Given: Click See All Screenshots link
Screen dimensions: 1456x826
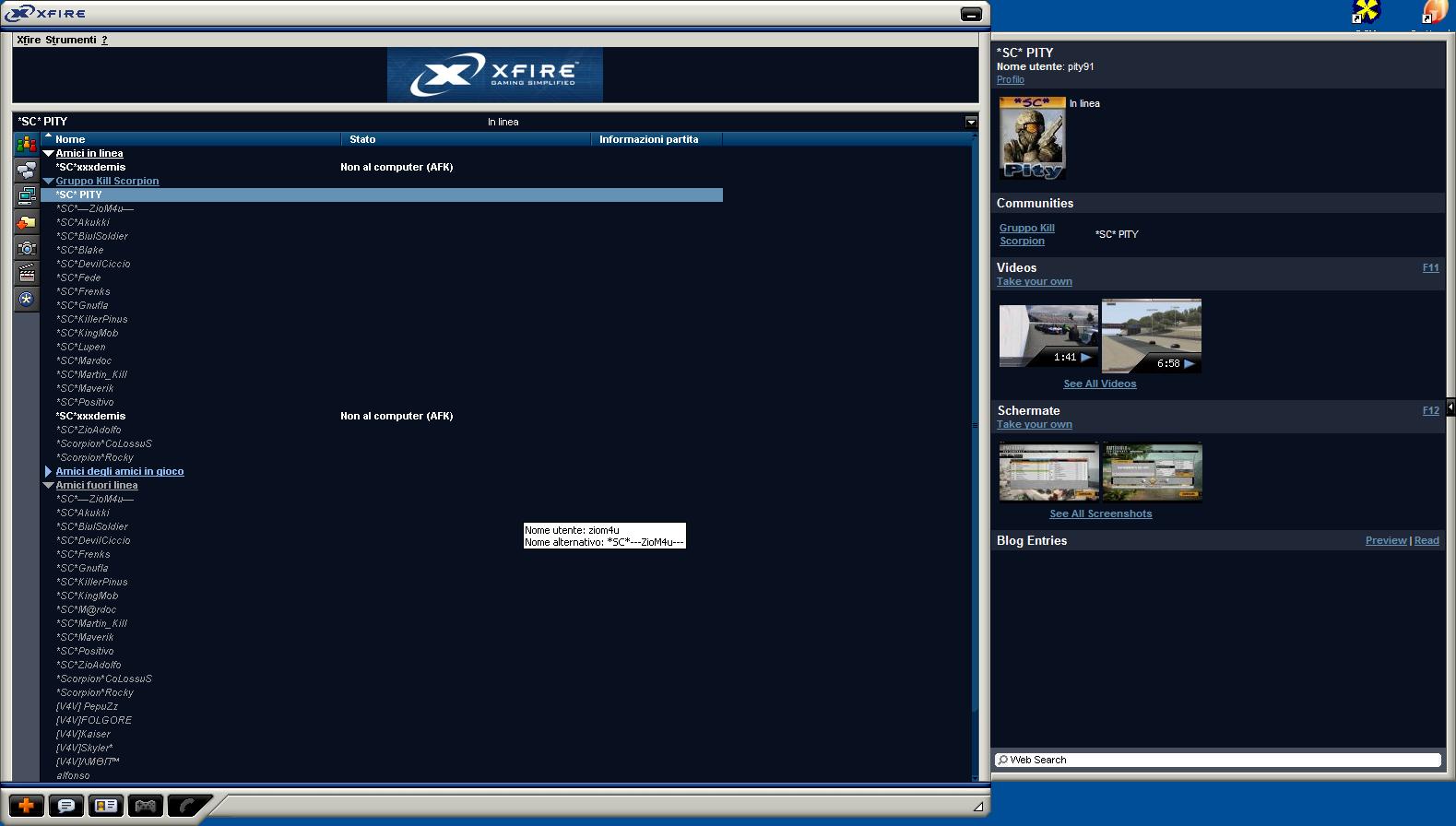Looking at the screenshot, I should coord(1100,513).
